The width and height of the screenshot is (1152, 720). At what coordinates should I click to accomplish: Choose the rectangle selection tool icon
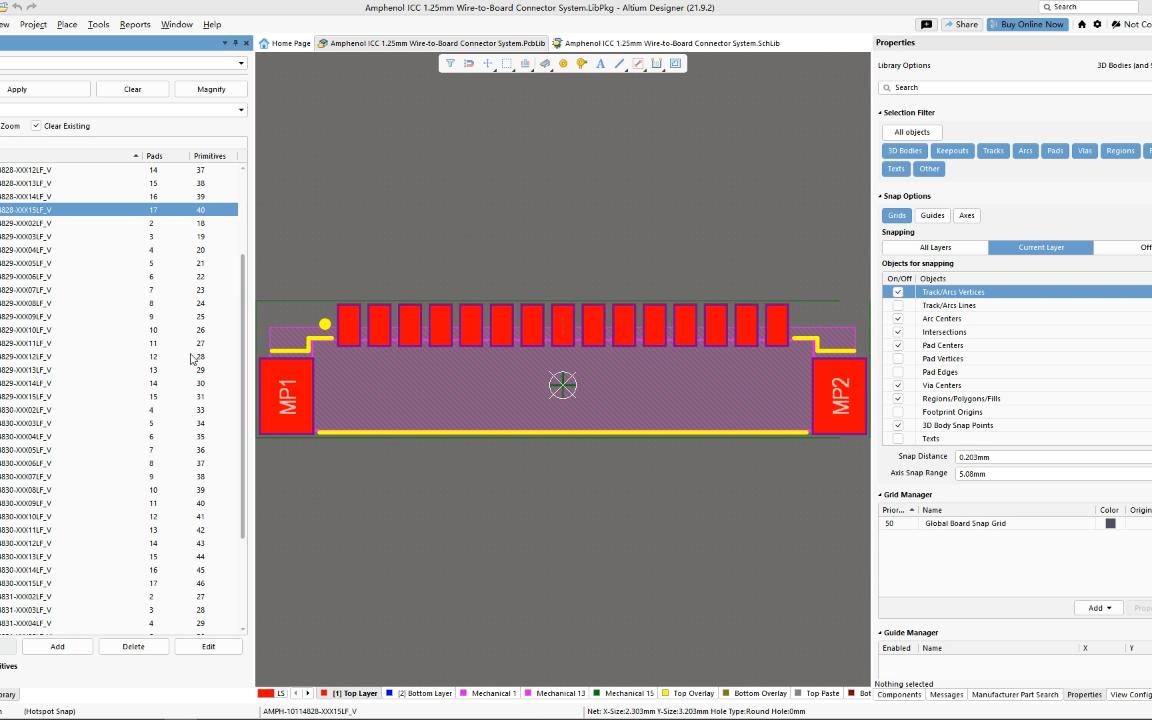[x=507, y=64]
